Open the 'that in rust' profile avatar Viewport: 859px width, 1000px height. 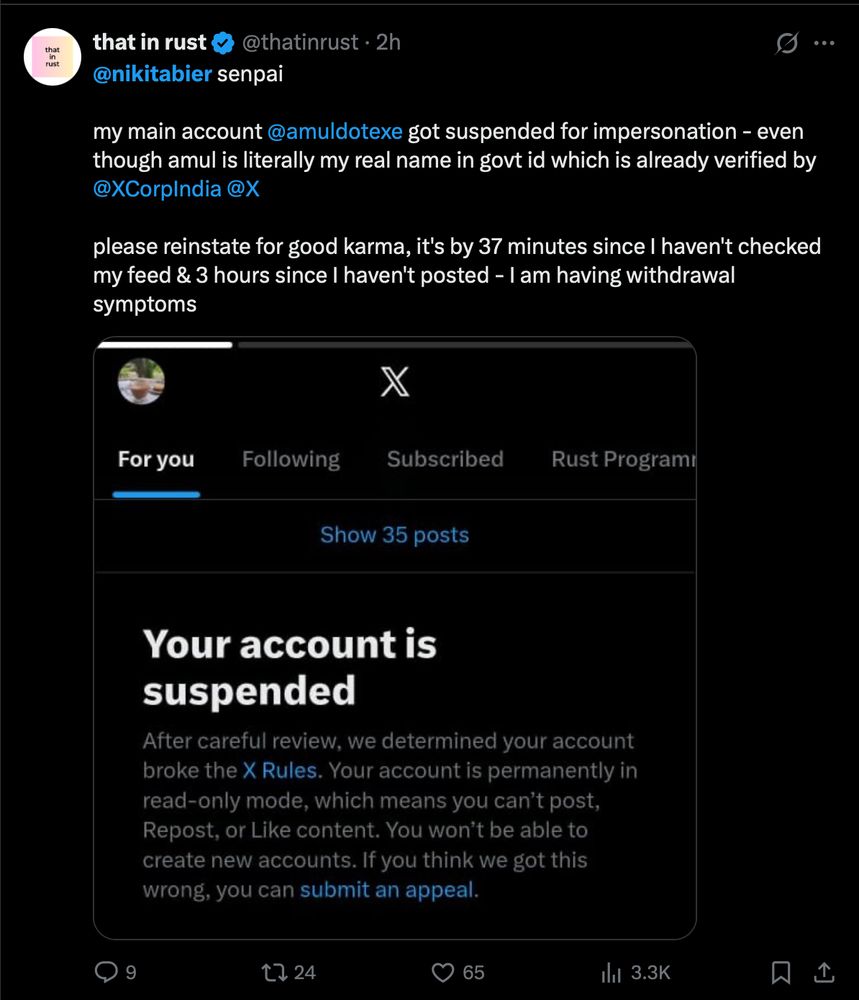52,57
